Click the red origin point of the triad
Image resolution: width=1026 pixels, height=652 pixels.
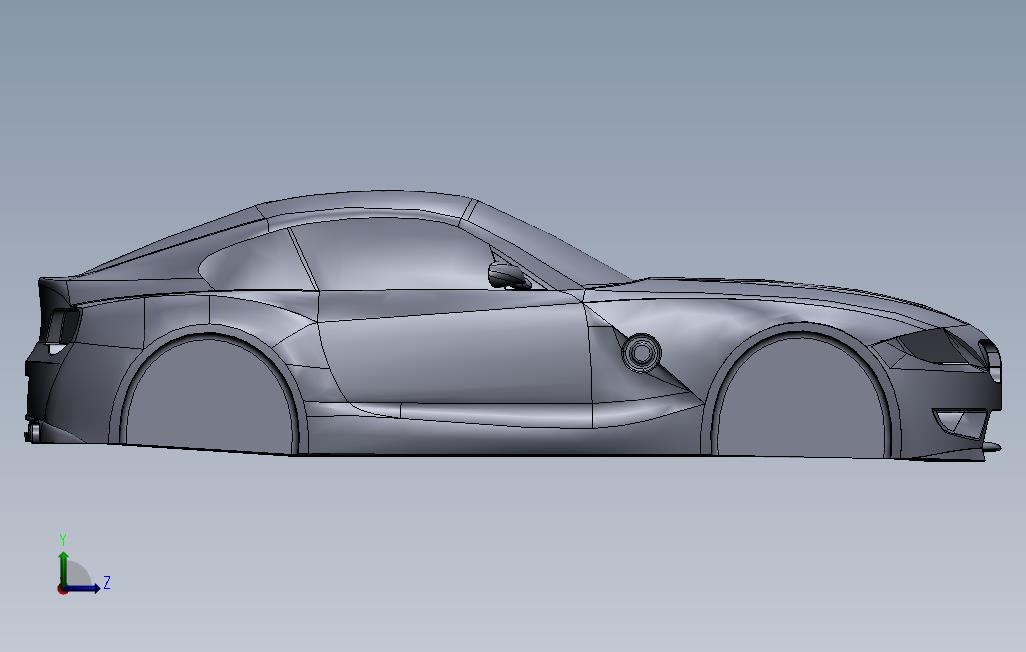tap(62, 590)
